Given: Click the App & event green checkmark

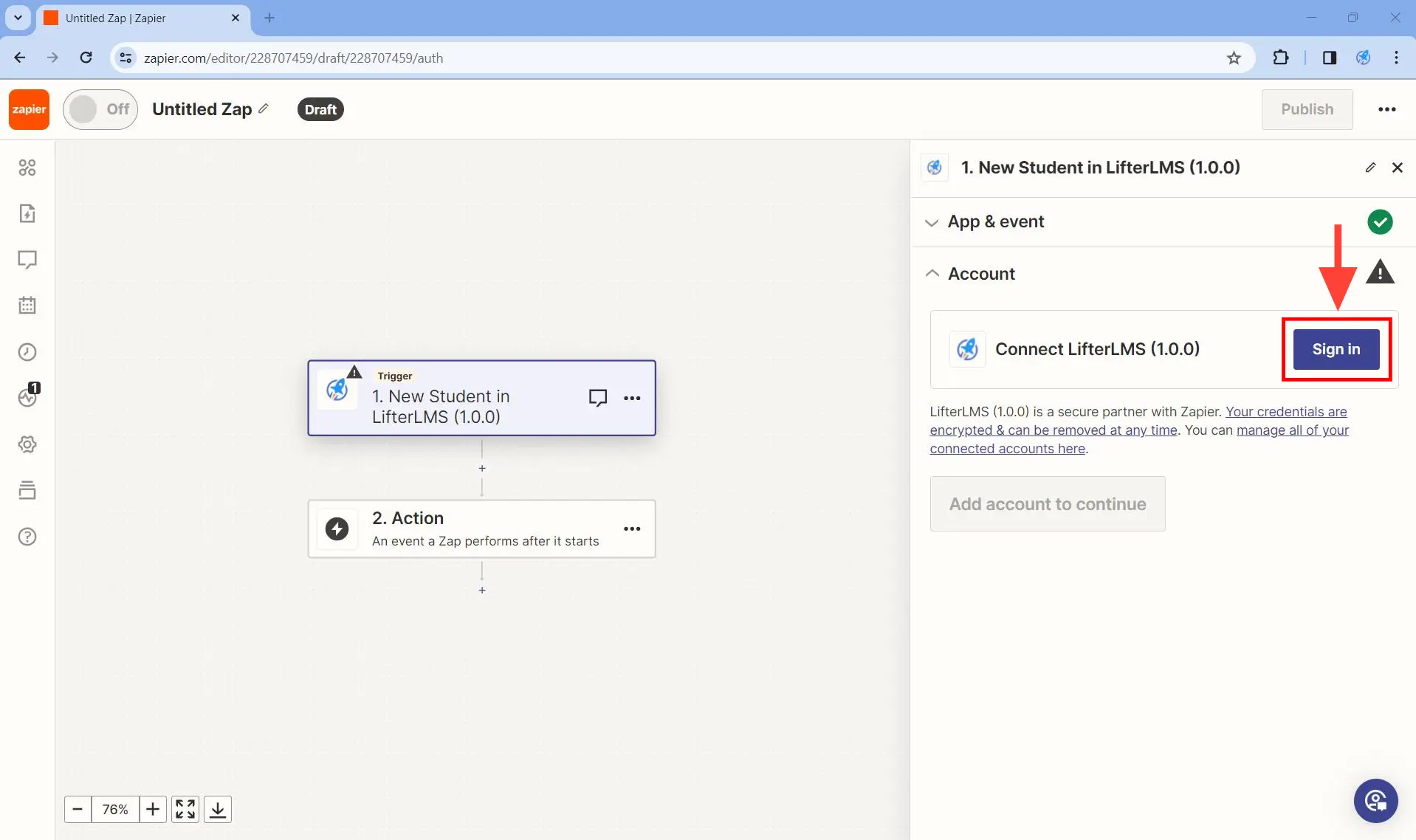Looking at the screenshot, I should (x=1379, y=221).
